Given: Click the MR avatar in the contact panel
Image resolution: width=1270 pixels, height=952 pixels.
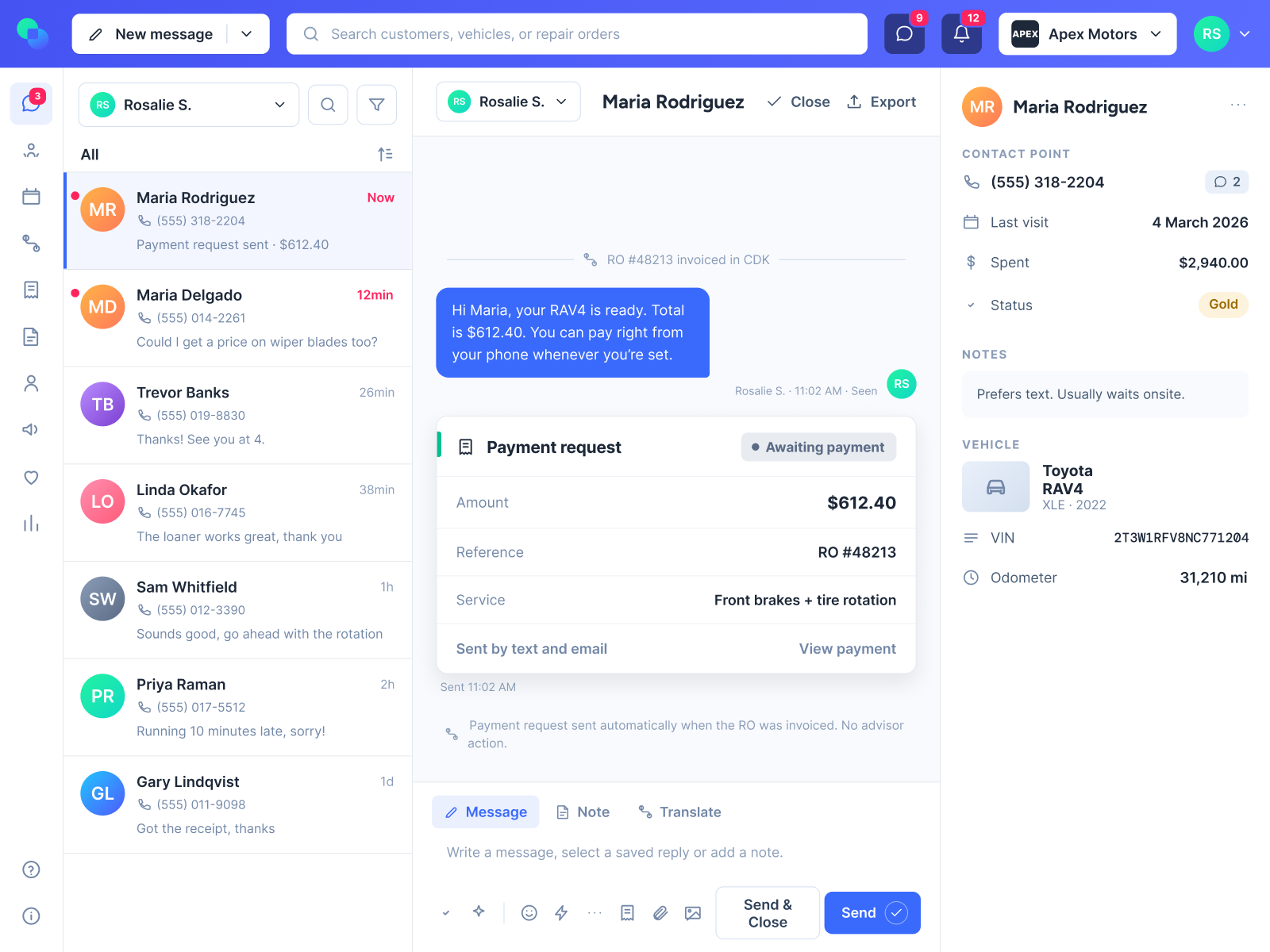Looking at the screenshot, I should 982,107.
